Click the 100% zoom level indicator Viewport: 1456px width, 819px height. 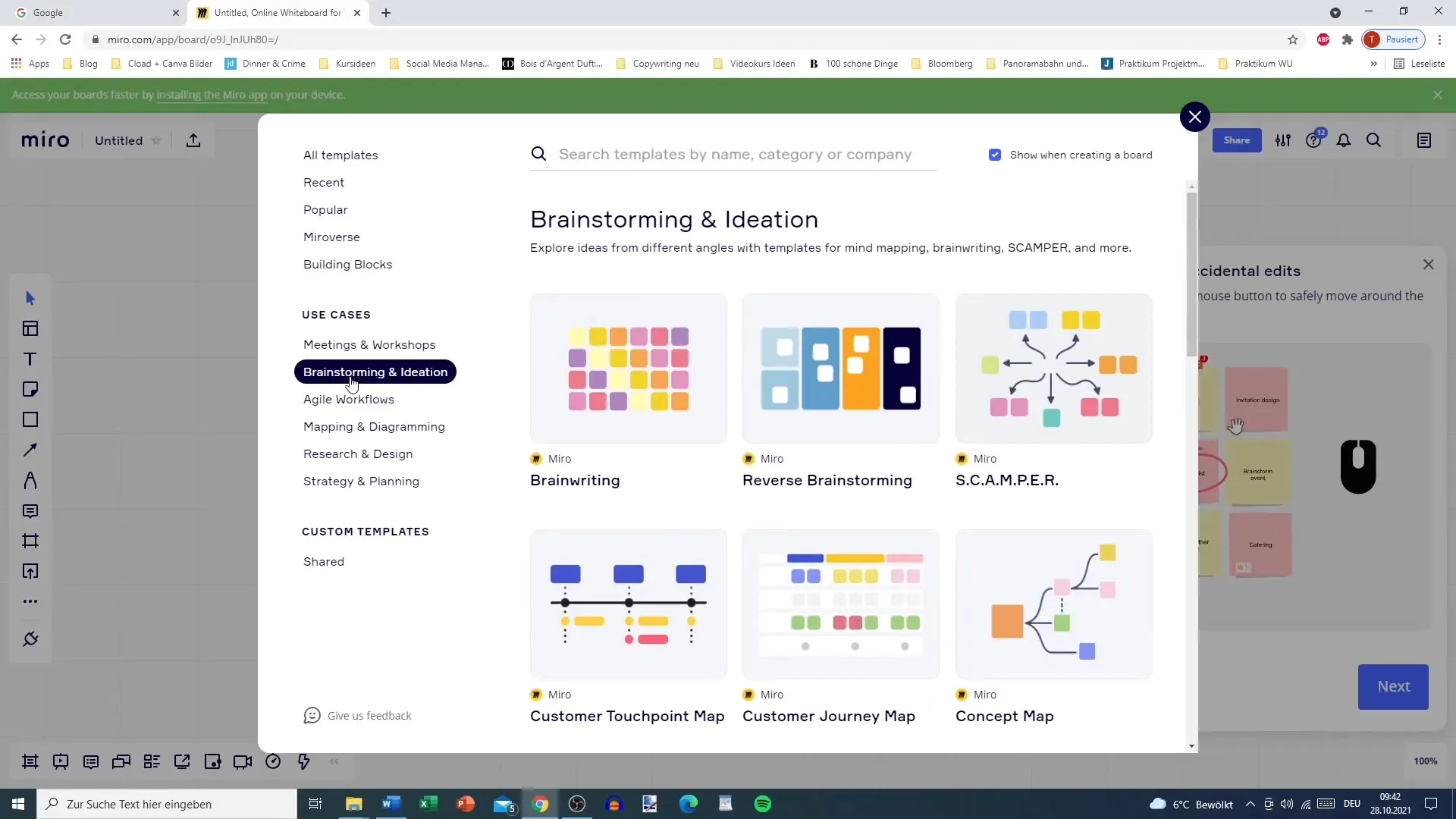1425,761
